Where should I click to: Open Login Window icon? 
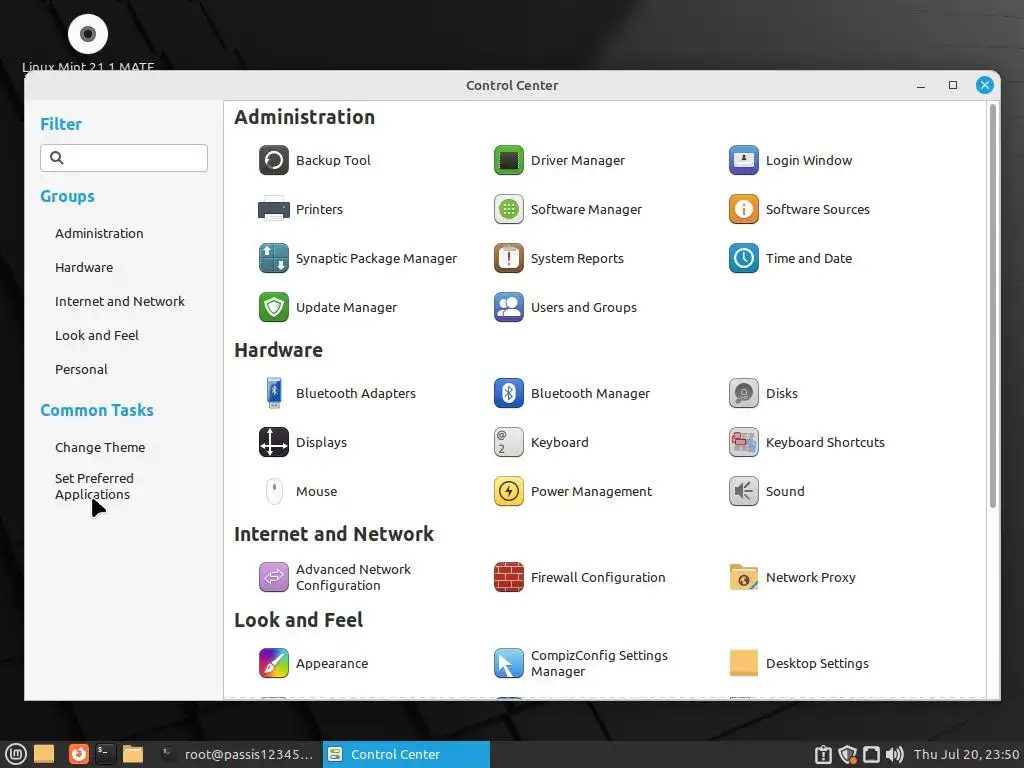point(744,161)
